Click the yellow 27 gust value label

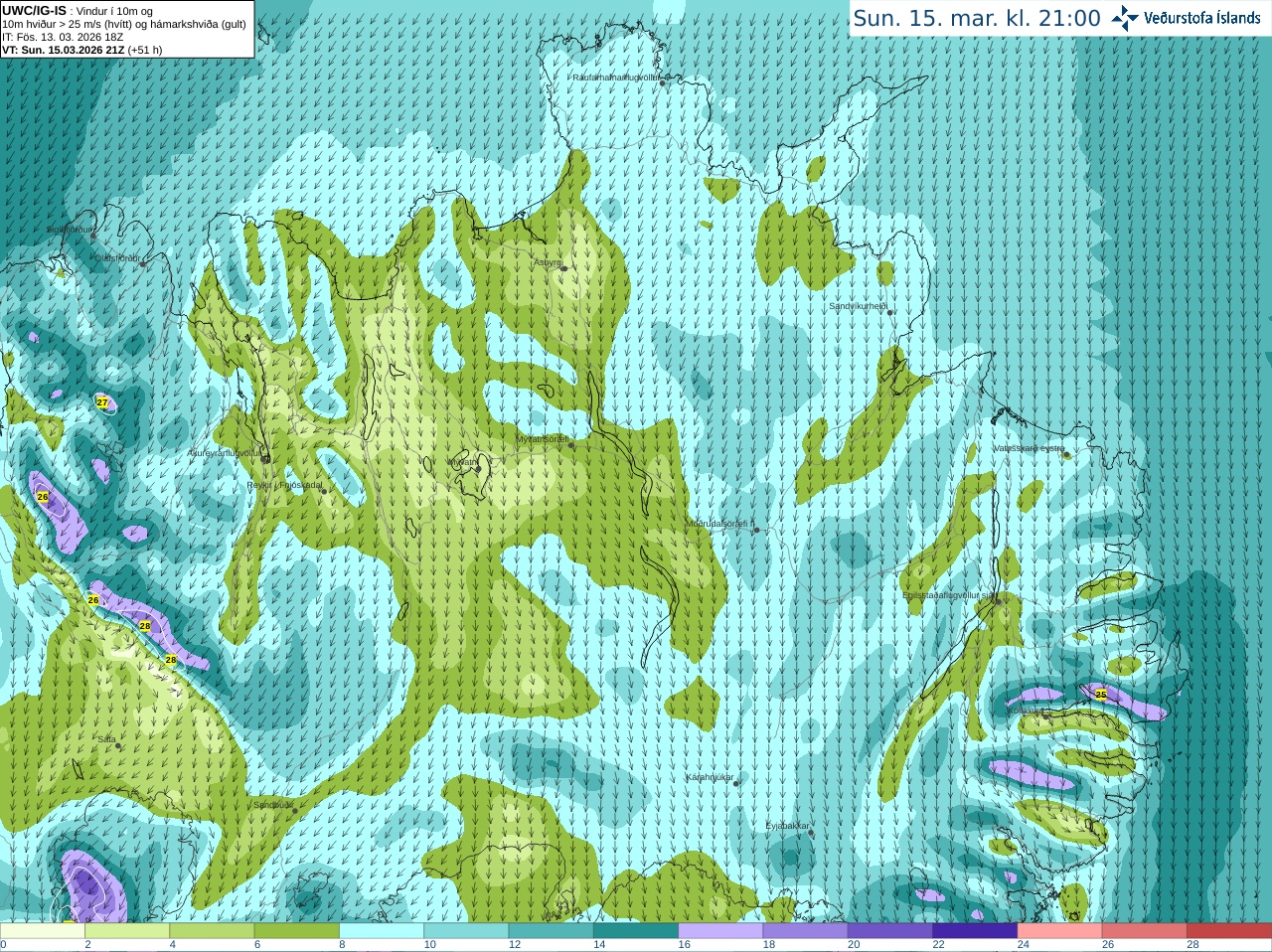[x=101, y=402]
